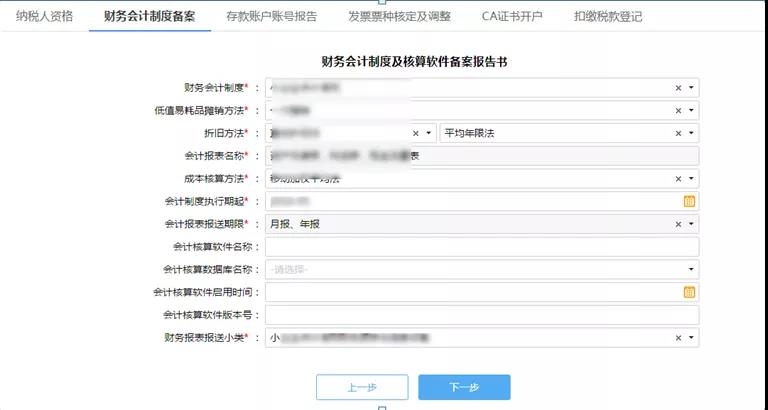Click the 财务会计制度及核算软件备案报告书 heading
768x410 pixels.
coord(414,62)
